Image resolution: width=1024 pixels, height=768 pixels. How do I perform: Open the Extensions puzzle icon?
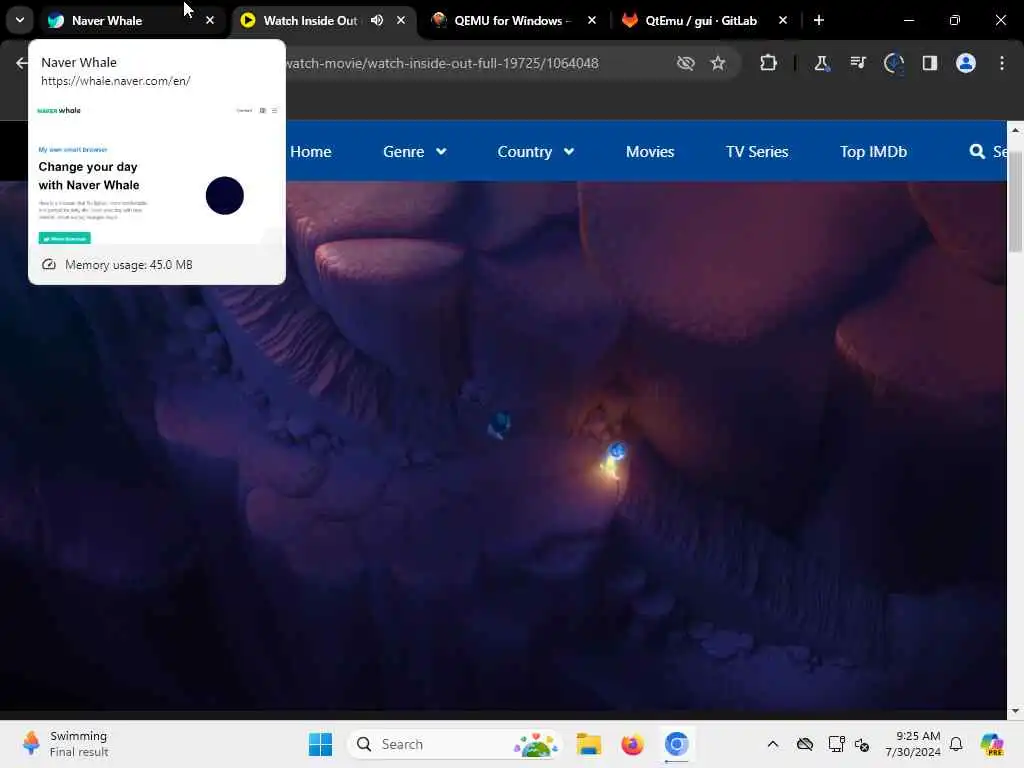pyautogui.click(x=768, y=63)
